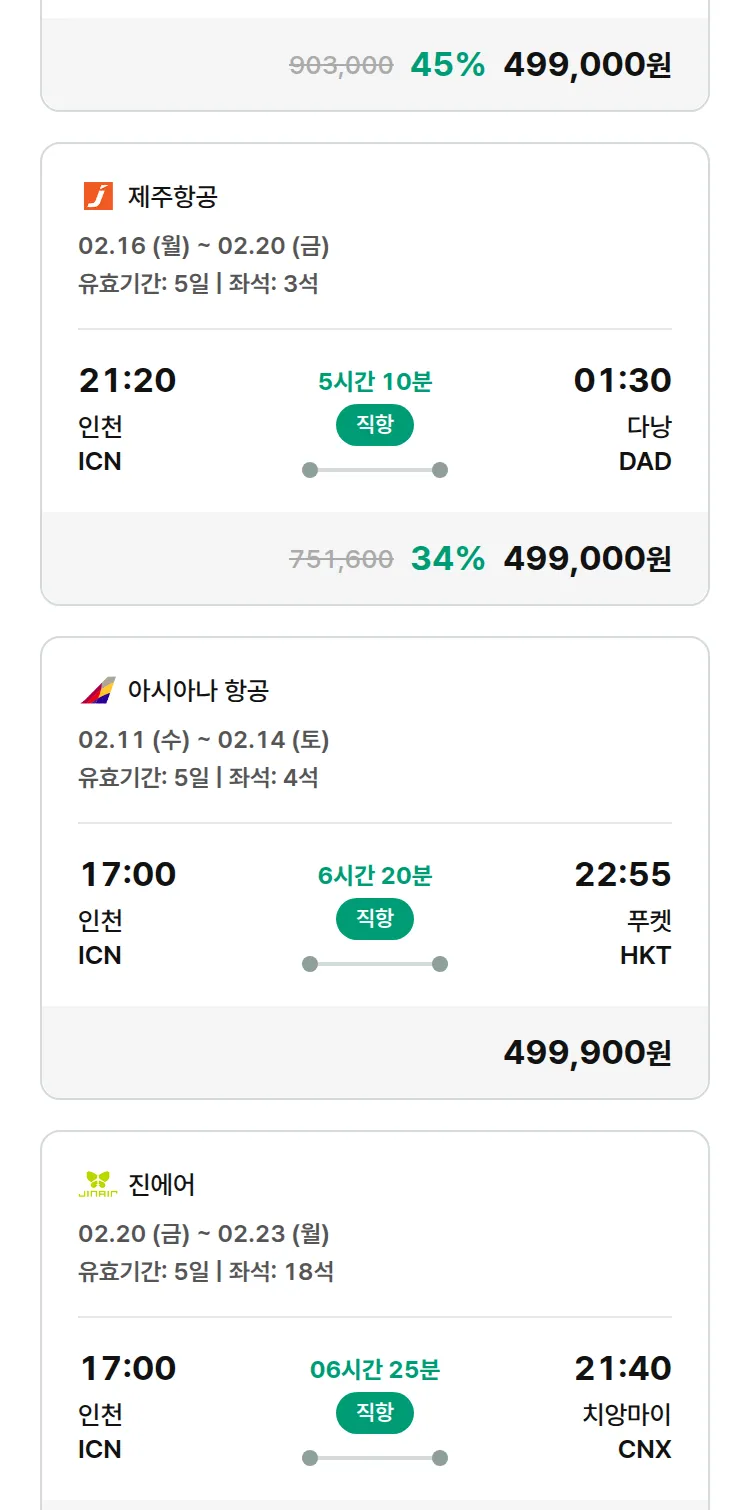Click the Jin Air butterfly logo
This screenshot has height=1510, width=750.
point(98,1184)
